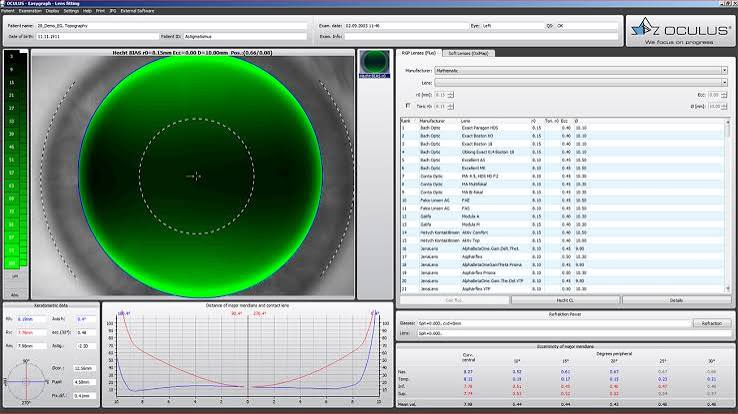Viewport: 738px width, 414px height.
Task: Select the Aktiv Top lens row
Action: [x=562, y=240]
